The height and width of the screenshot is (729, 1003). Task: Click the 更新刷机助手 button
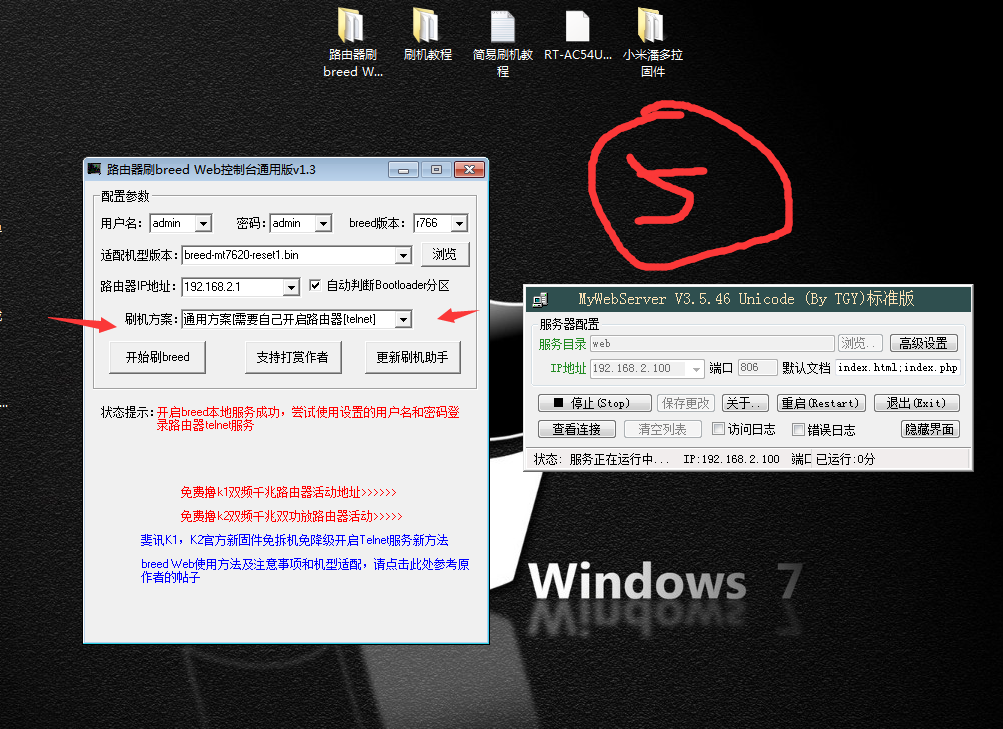(413, 357)
